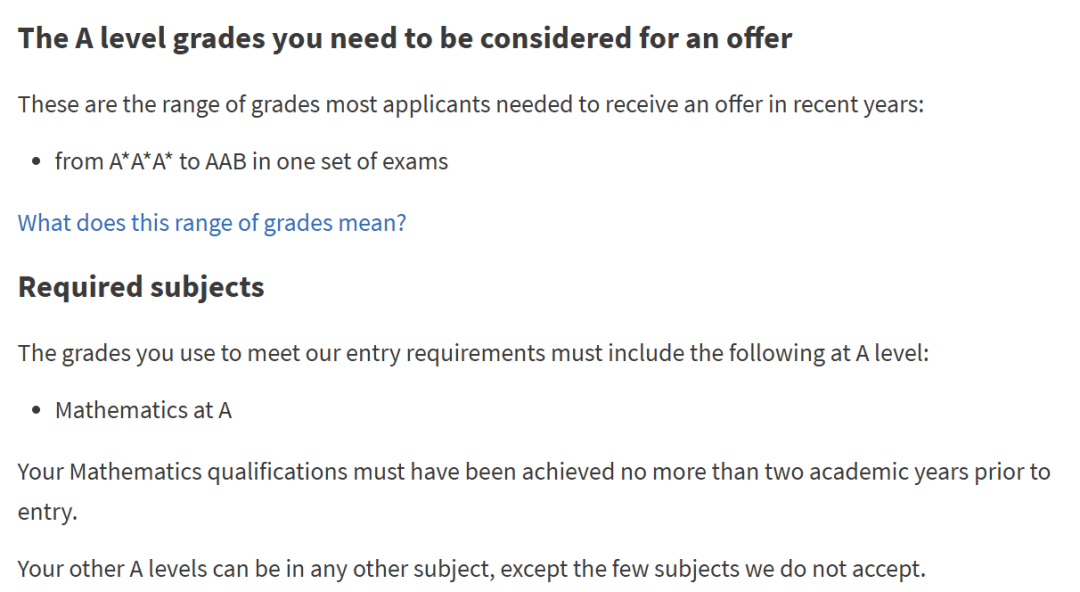Open the 'What does this range of grades mean?' link
Viewport: 1080px width, 592px height.
tap(212, 222)
